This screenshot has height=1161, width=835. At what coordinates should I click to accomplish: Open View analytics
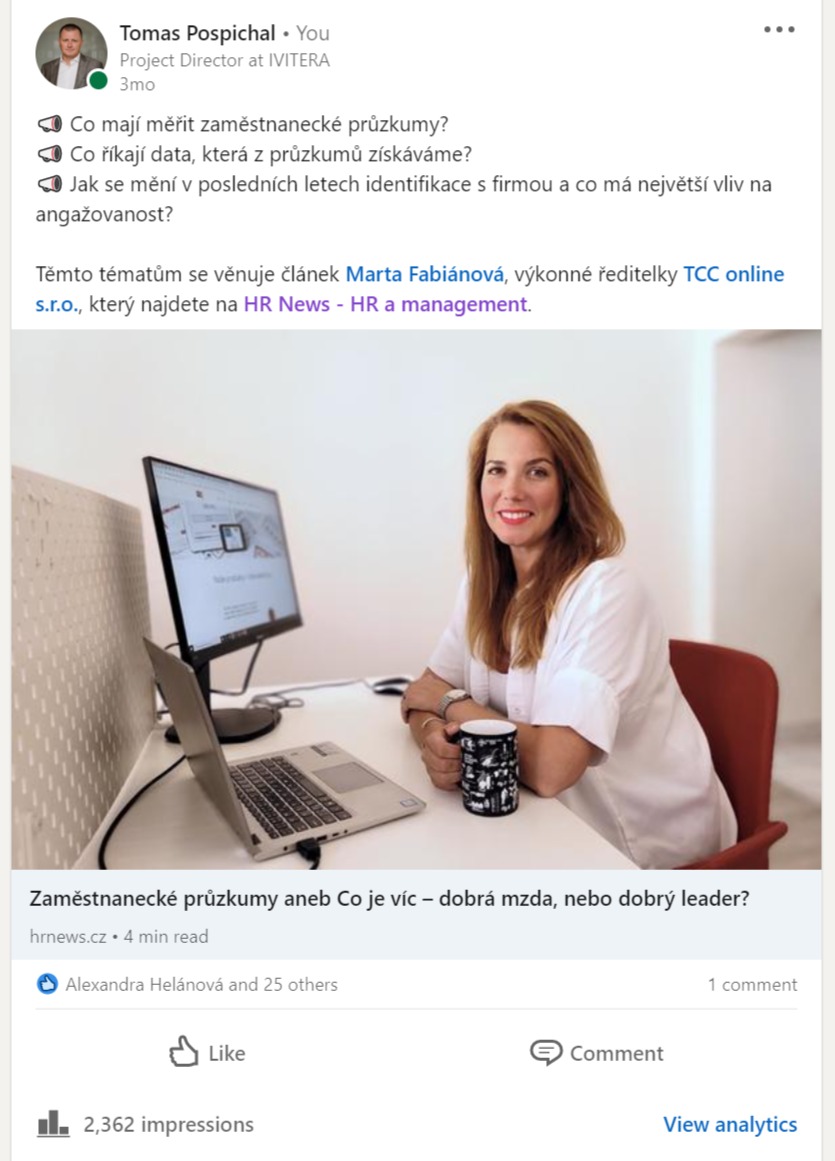coord(730,1124)
